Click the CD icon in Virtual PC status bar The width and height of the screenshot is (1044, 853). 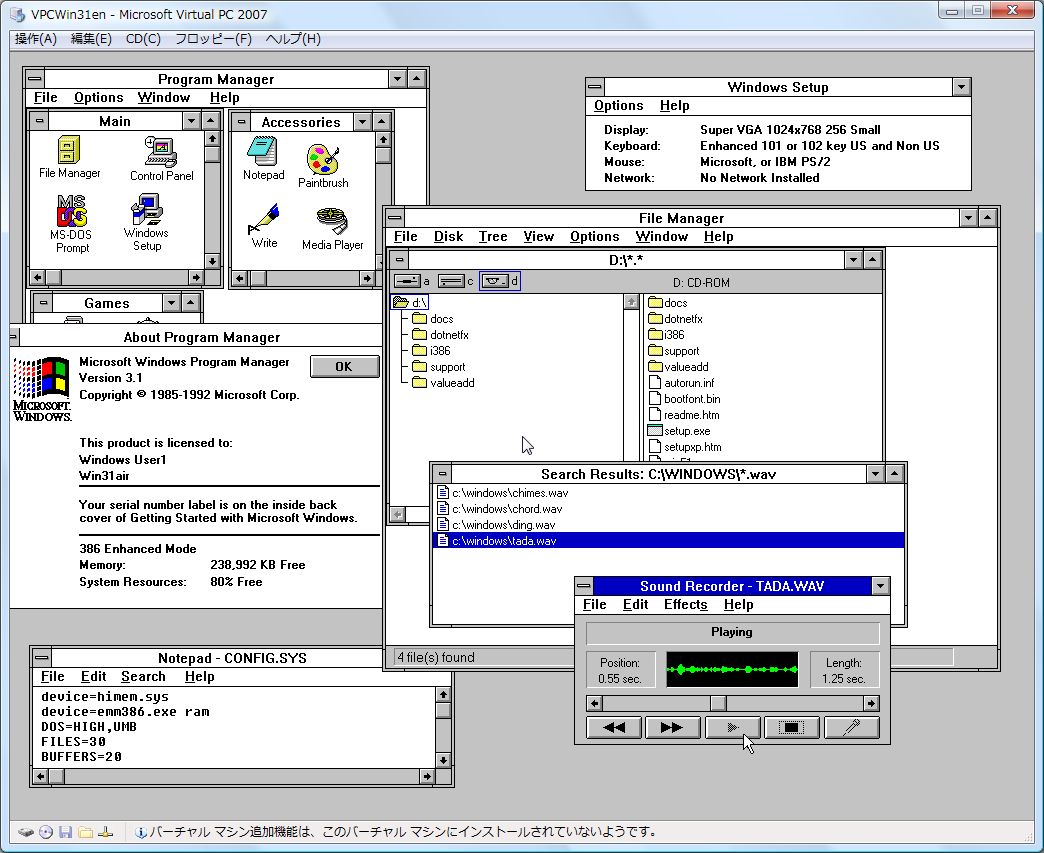point(45,832)
